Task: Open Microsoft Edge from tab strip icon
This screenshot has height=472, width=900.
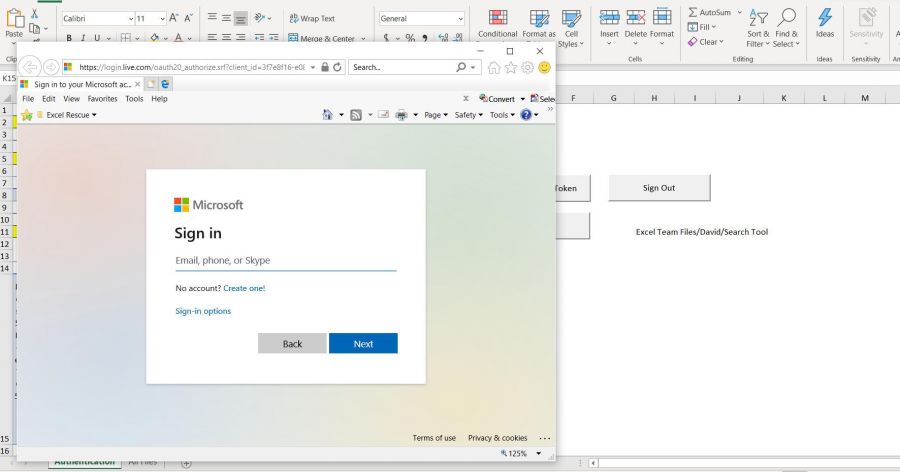Action: tap(165, 84)
